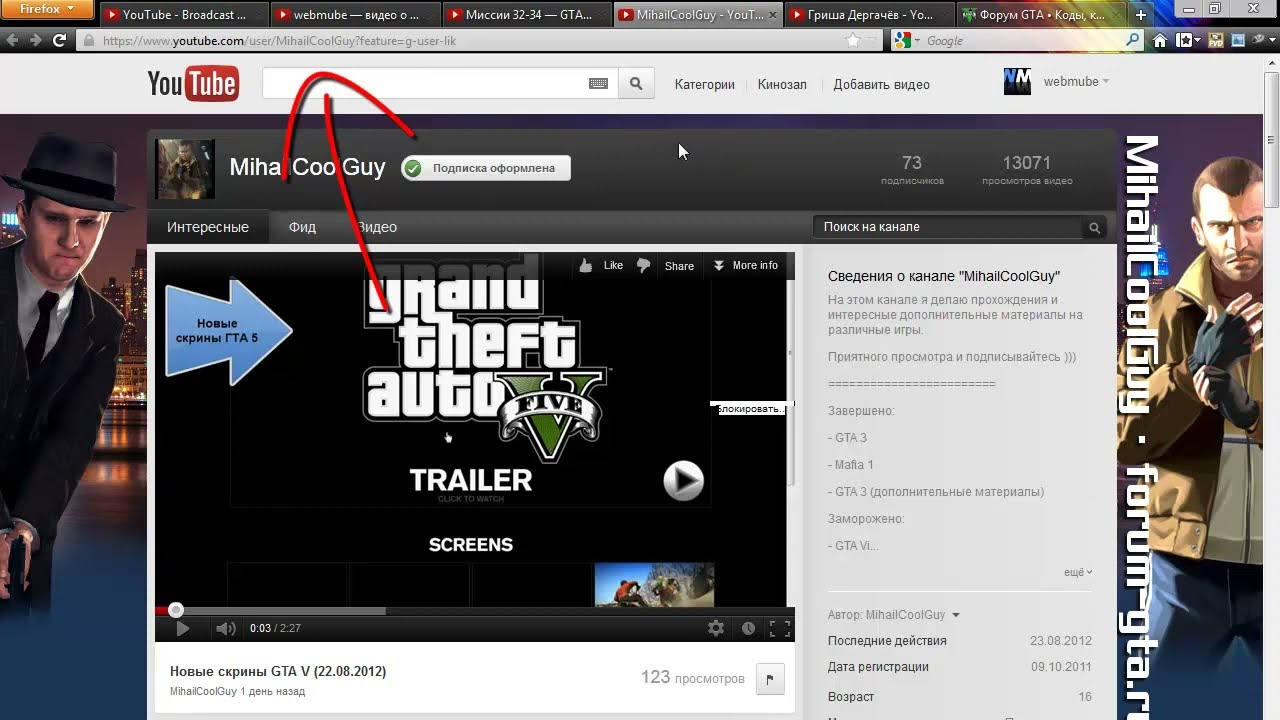
Task: Click the video progress seek bar
Action: coord(475,610)
